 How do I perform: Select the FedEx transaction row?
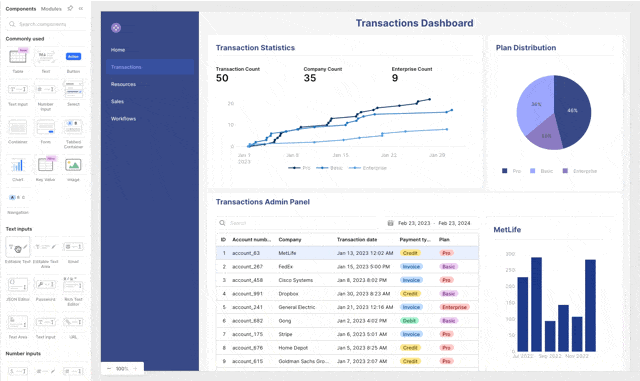coord(347,267)
